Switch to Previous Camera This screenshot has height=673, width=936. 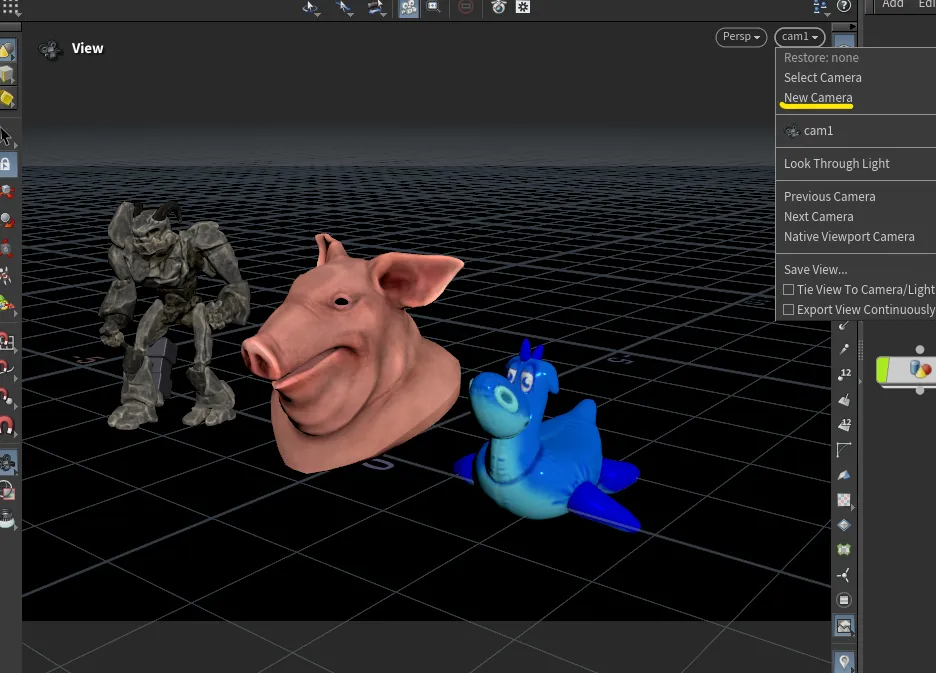[829, 196]
